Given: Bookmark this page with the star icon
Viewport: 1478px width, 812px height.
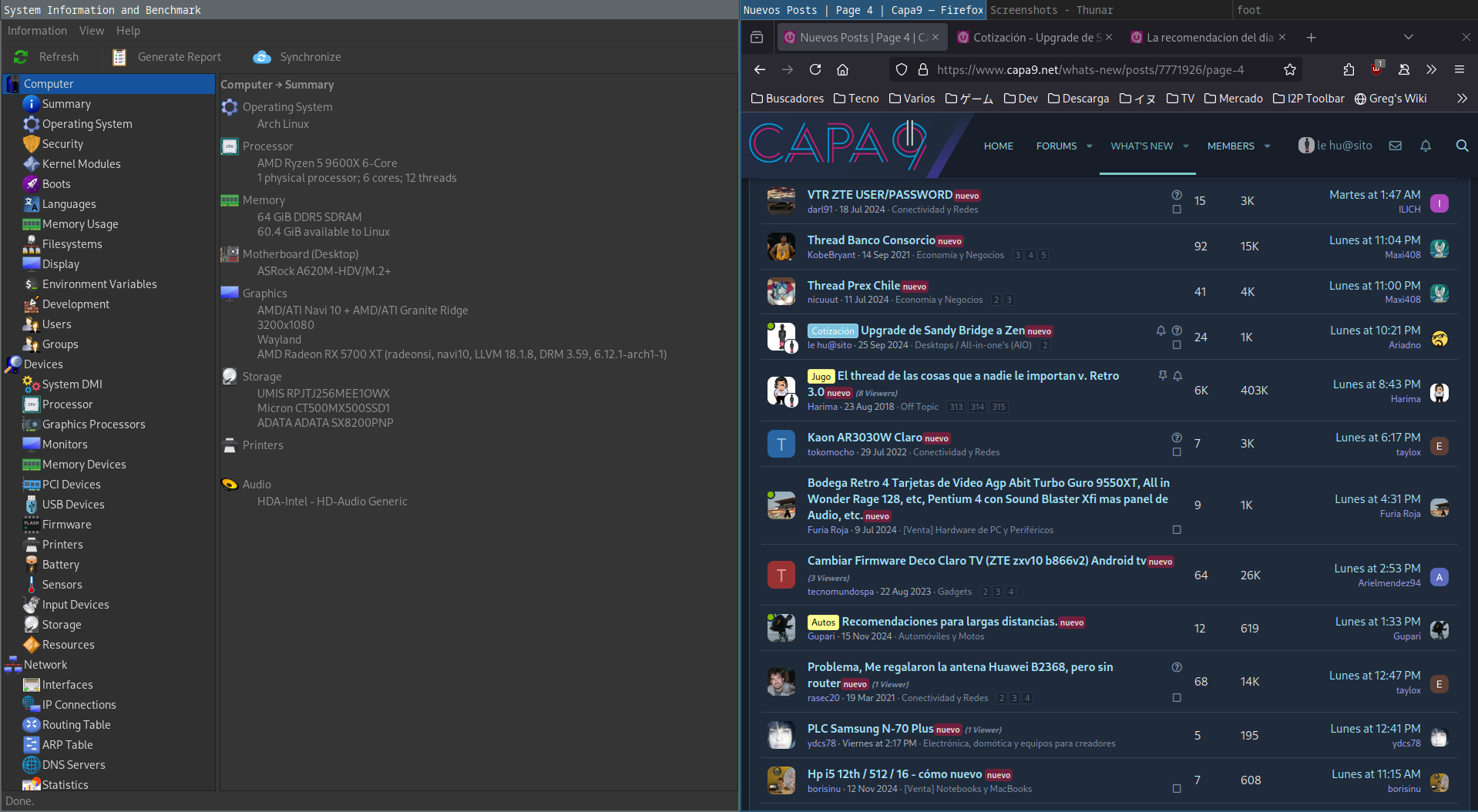Looking at the screenshot, I should (x=1289, y=69).
